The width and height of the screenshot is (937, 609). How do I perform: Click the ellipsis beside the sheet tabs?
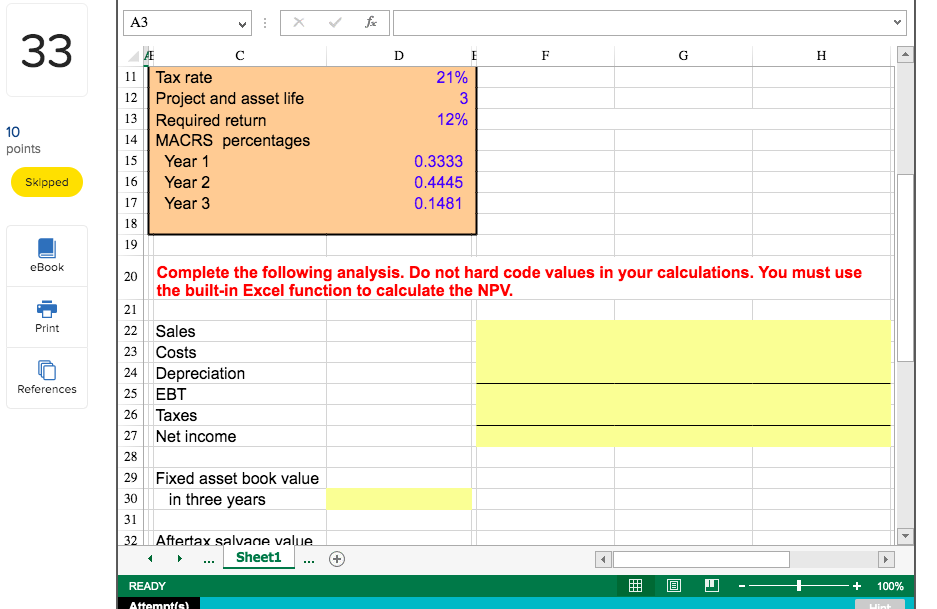(209, 559)
